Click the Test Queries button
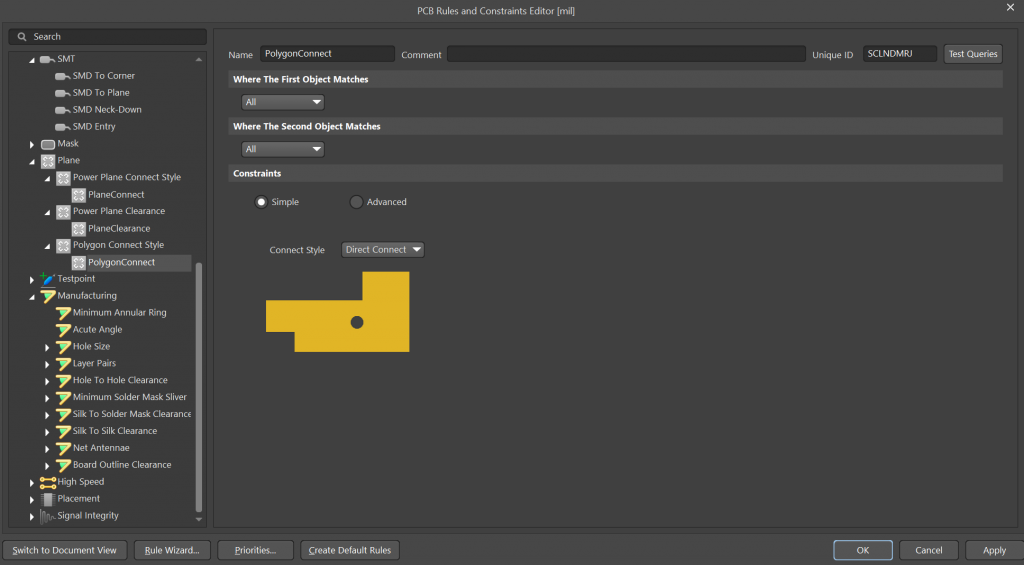 pyautogui.click(x=972, y=54)
